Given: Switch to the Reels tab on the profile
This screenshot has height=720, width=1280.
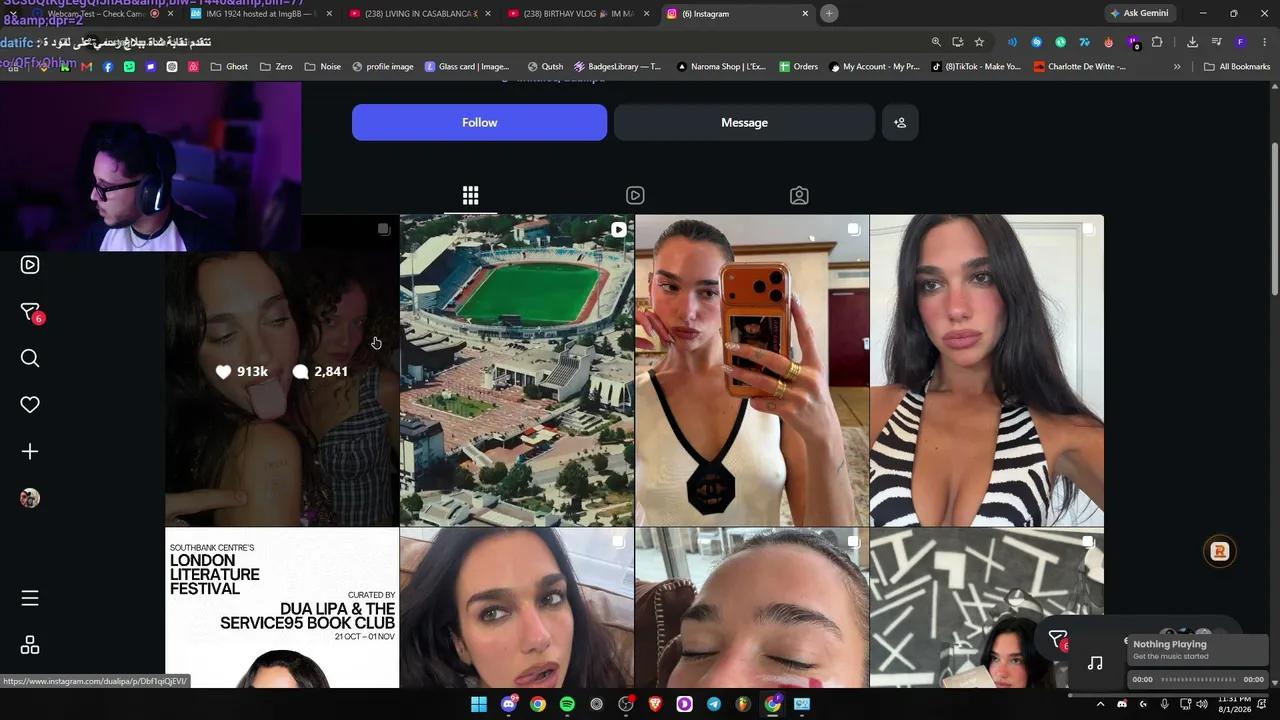Looking at the screenshot, I should pyautogui.click(x=635, y=195).
